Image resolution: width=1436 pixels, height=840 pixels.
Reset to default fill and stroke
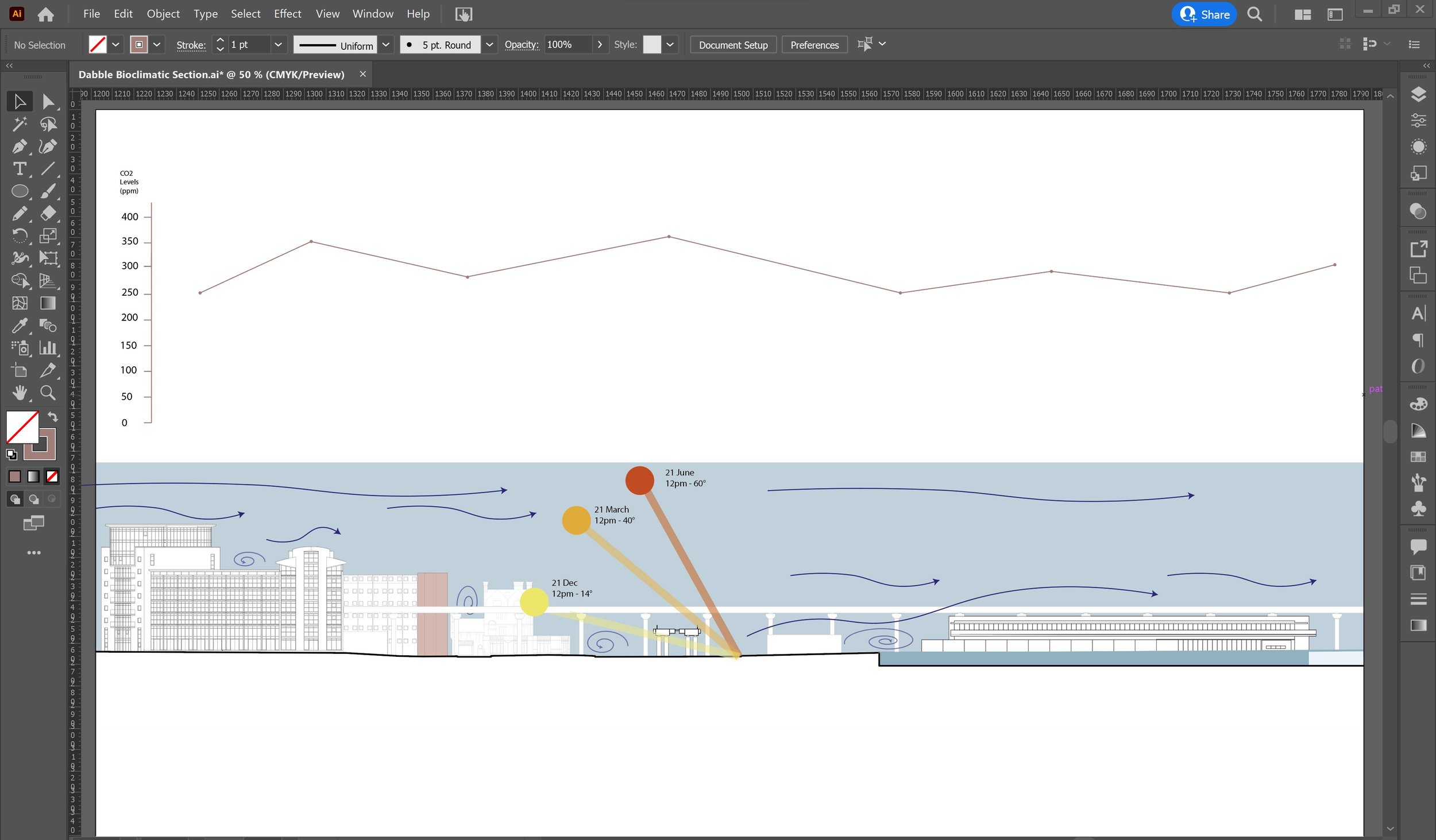(11, 455)
